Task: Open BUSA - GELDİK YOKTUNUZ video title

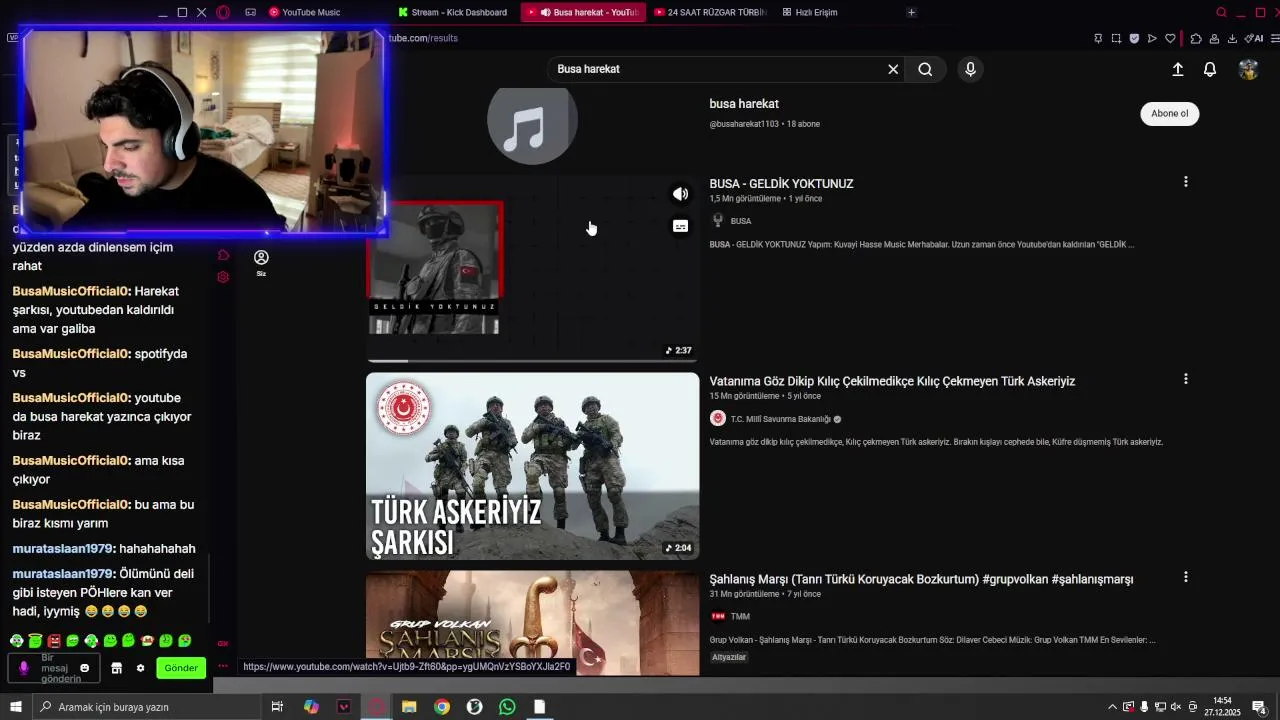Action: point(781,184)
